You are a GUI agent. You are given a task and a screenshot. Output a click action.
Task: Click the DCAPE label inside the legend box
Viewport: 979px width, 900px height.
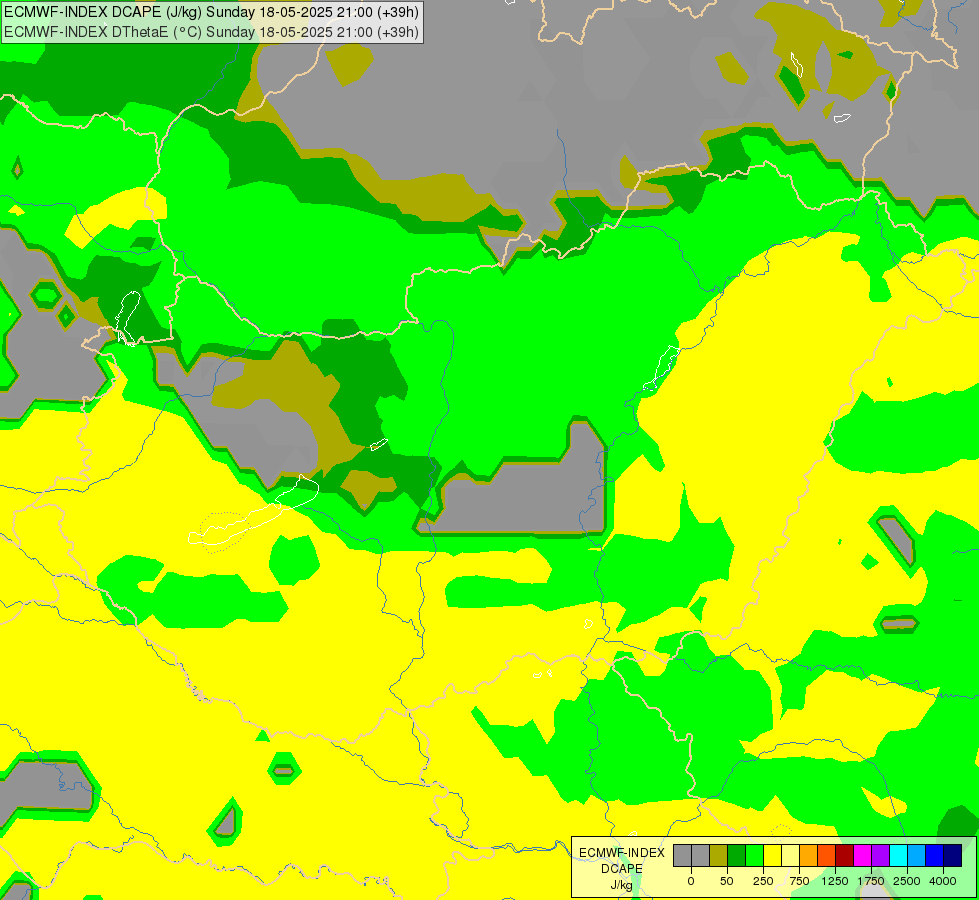click(622, 869)
